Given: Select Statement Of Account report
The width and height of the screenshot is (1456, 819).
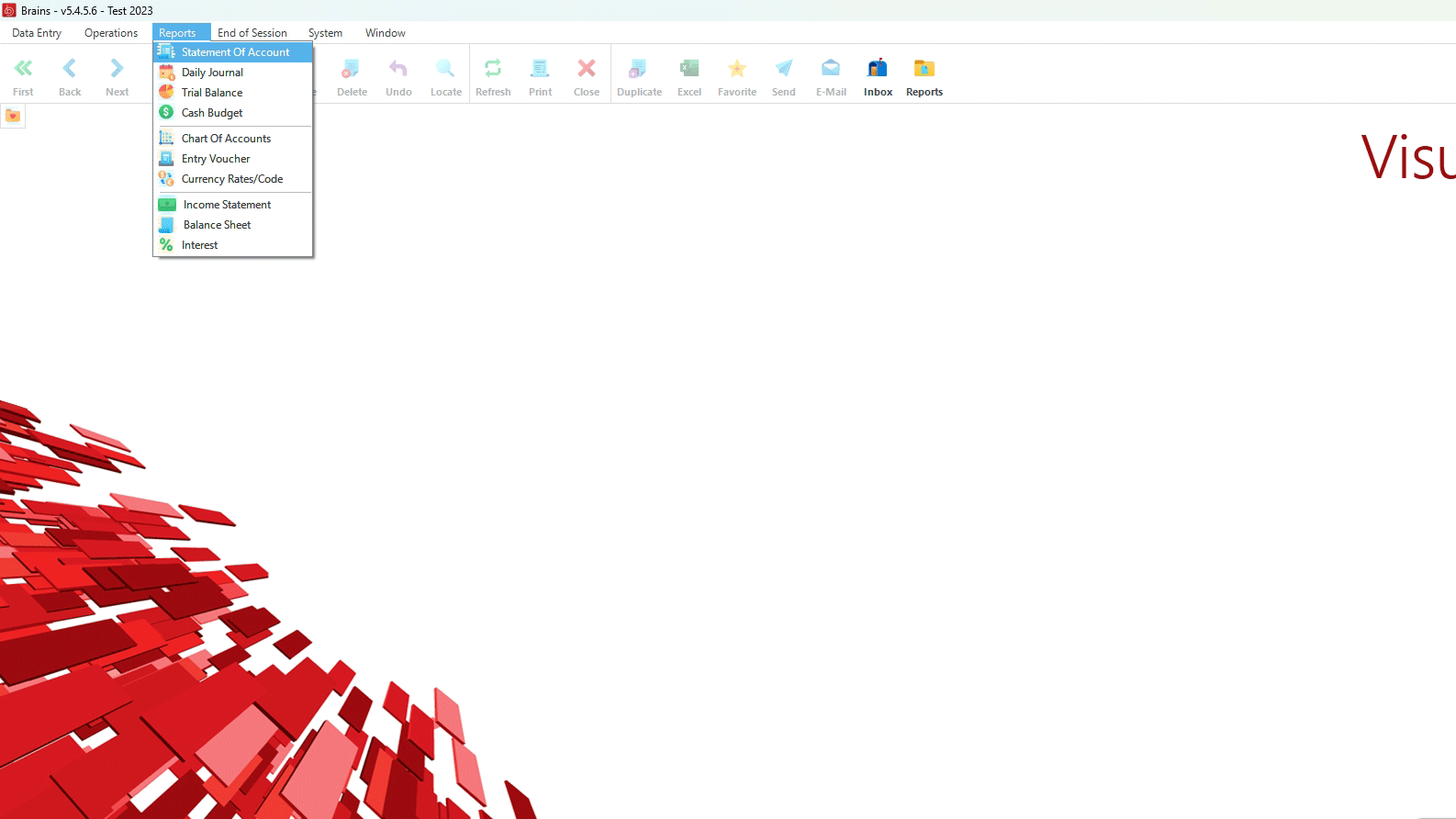Looking at the screenshot, I should pos(233,52).
